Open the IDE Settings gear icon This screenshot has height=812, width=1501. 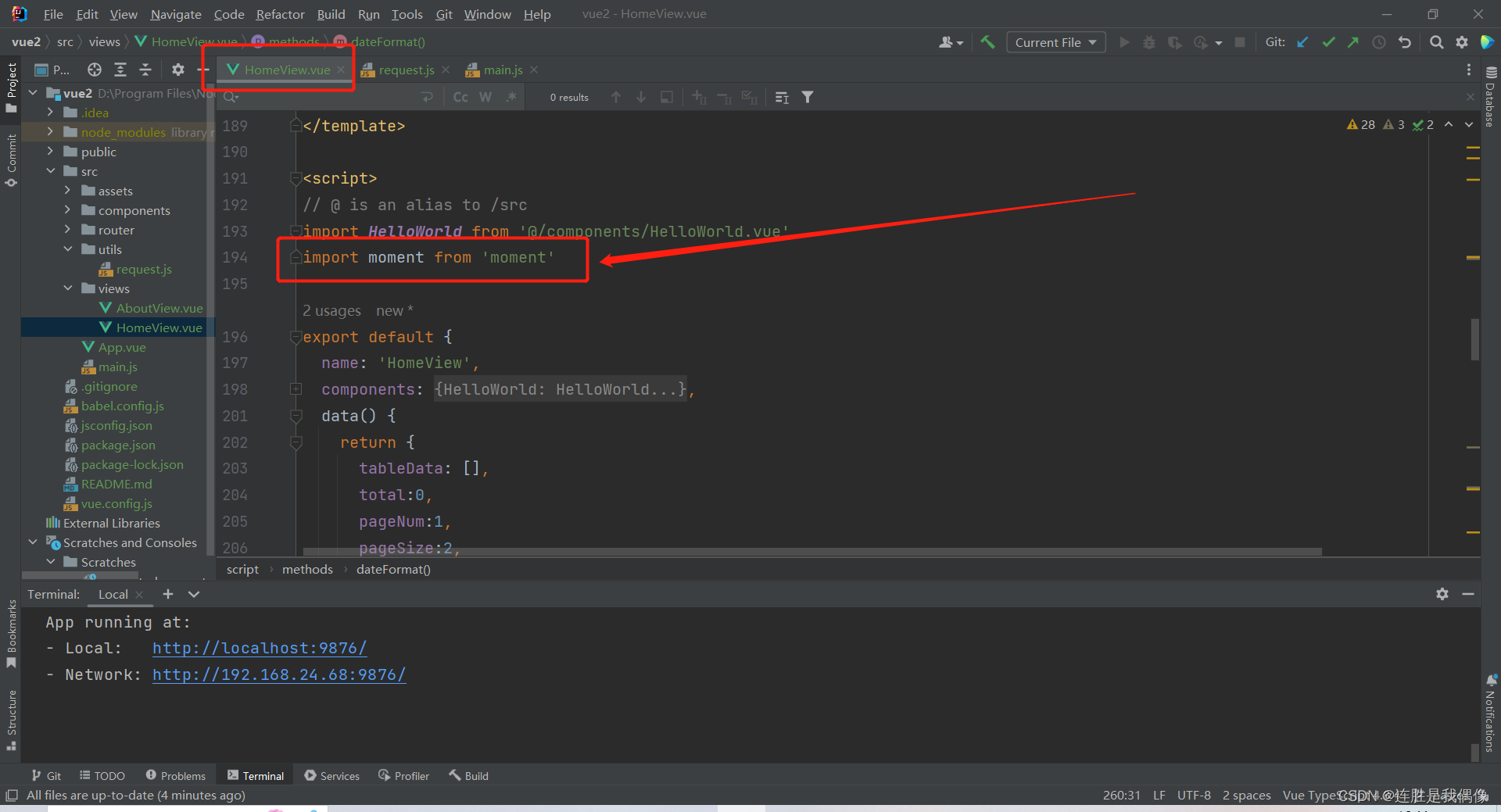click(1463, 42)
